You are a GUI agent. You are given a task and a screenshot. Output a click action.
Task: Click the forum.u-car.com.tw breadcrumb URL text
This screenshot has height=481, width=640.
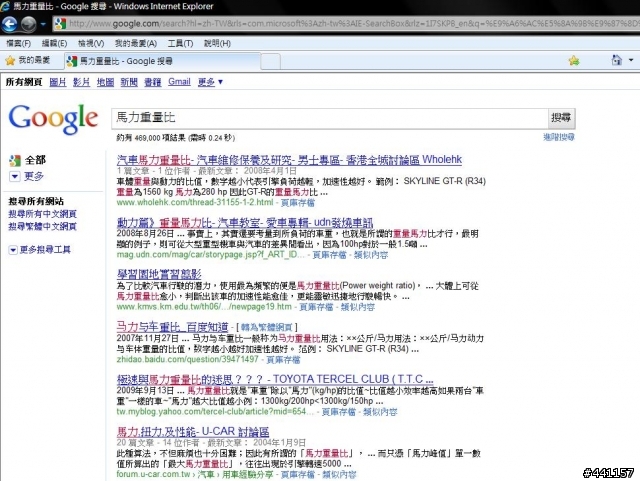[195, 474]
